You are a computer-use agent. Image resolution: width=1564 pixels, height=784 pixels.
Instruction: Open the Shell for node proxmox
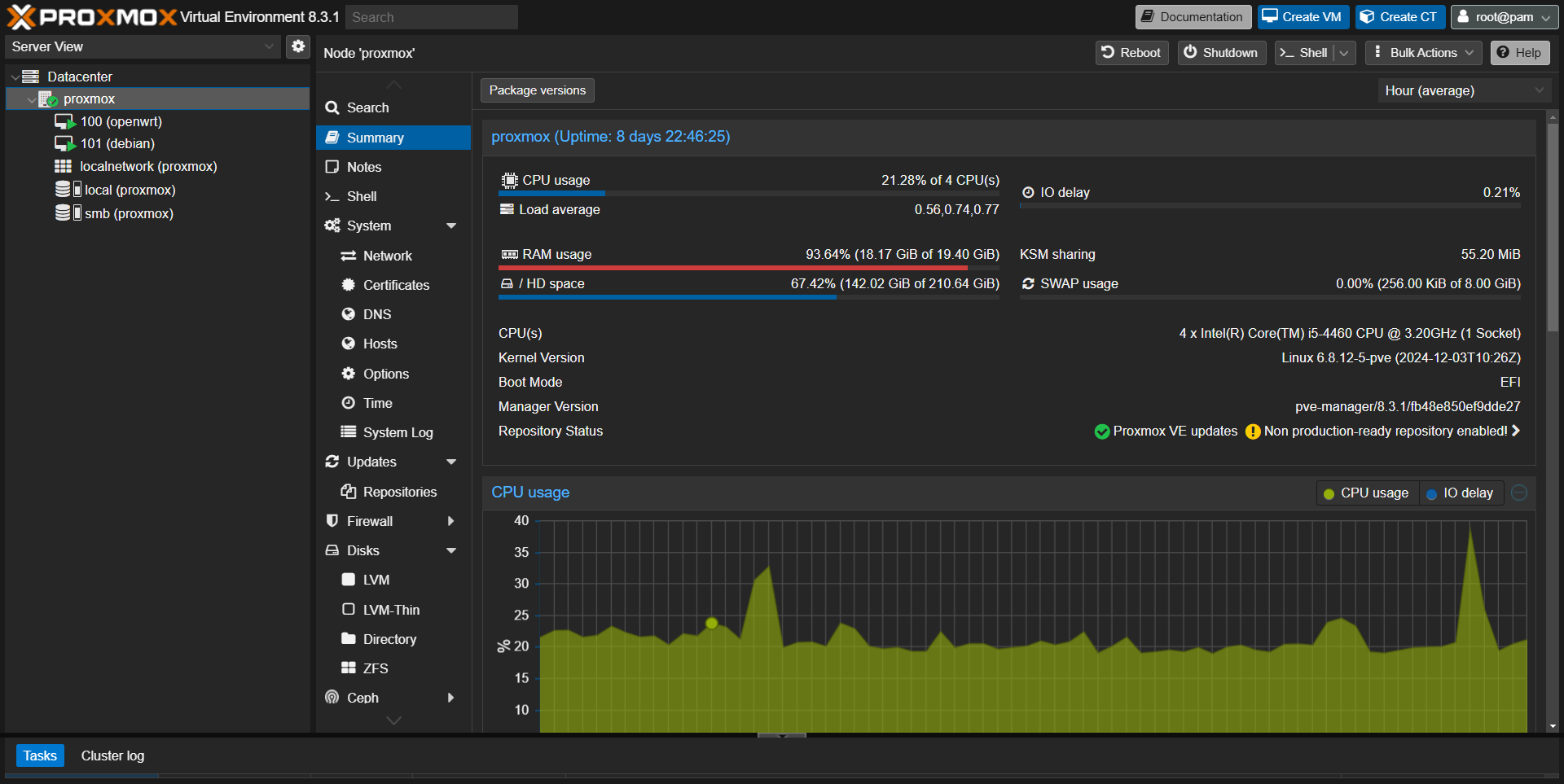pyautogui.click(x=360, y=195)
